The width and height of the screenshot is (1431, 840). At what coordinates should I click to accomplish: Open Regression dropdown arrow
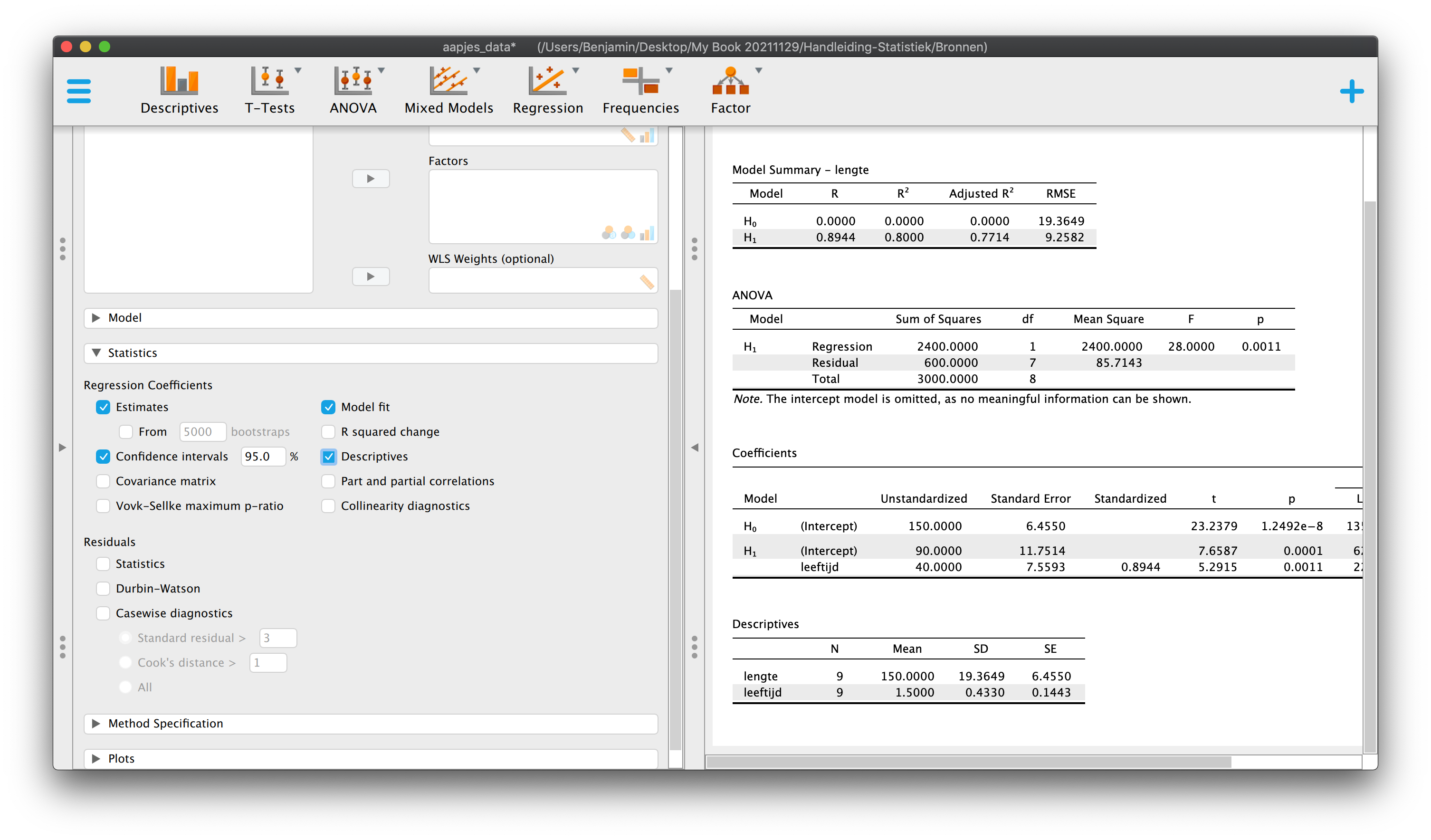click(x=576, y=71)
